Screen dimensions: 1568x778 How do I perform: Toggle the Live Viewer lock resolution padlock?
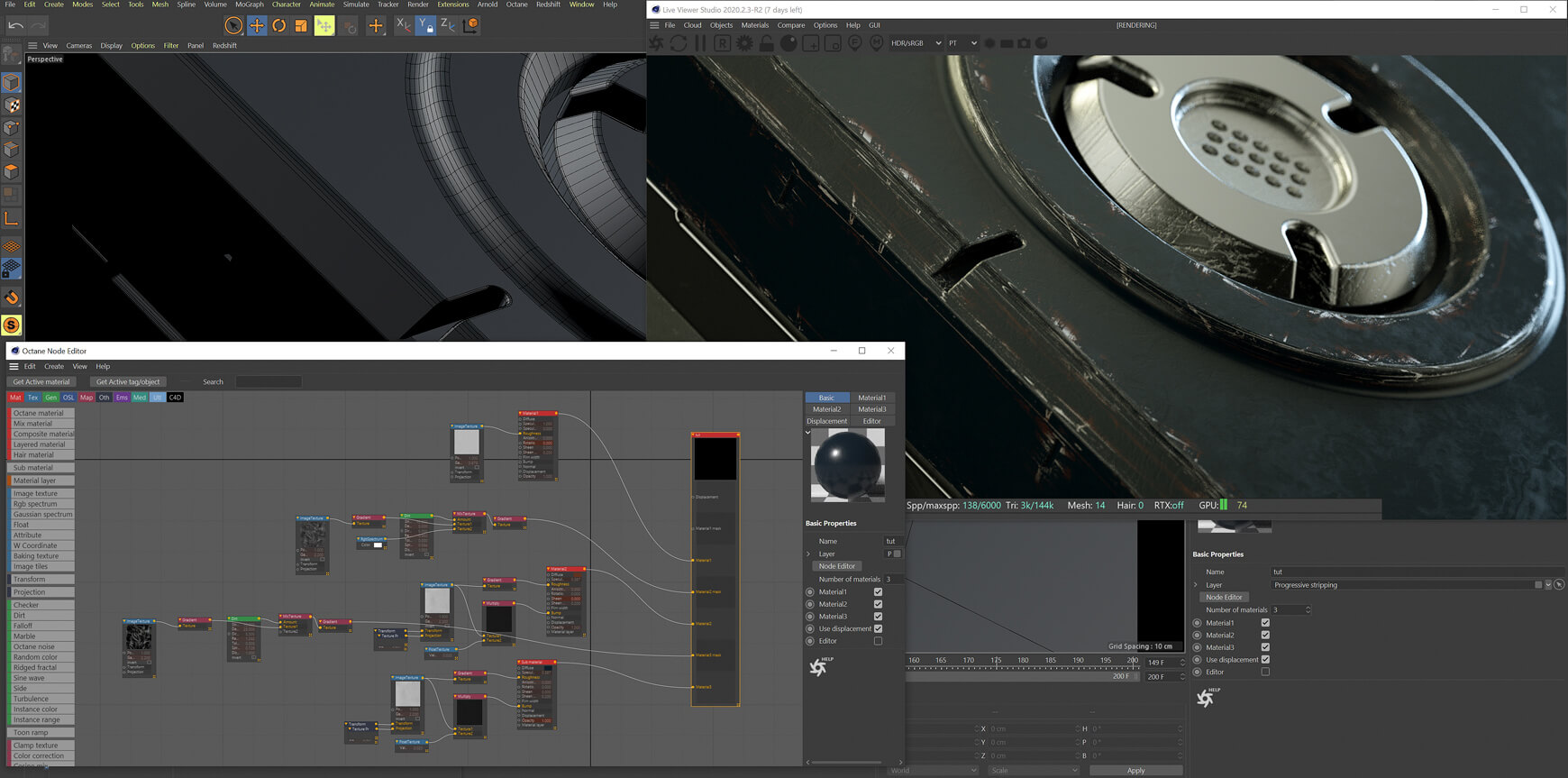(766, 42)
